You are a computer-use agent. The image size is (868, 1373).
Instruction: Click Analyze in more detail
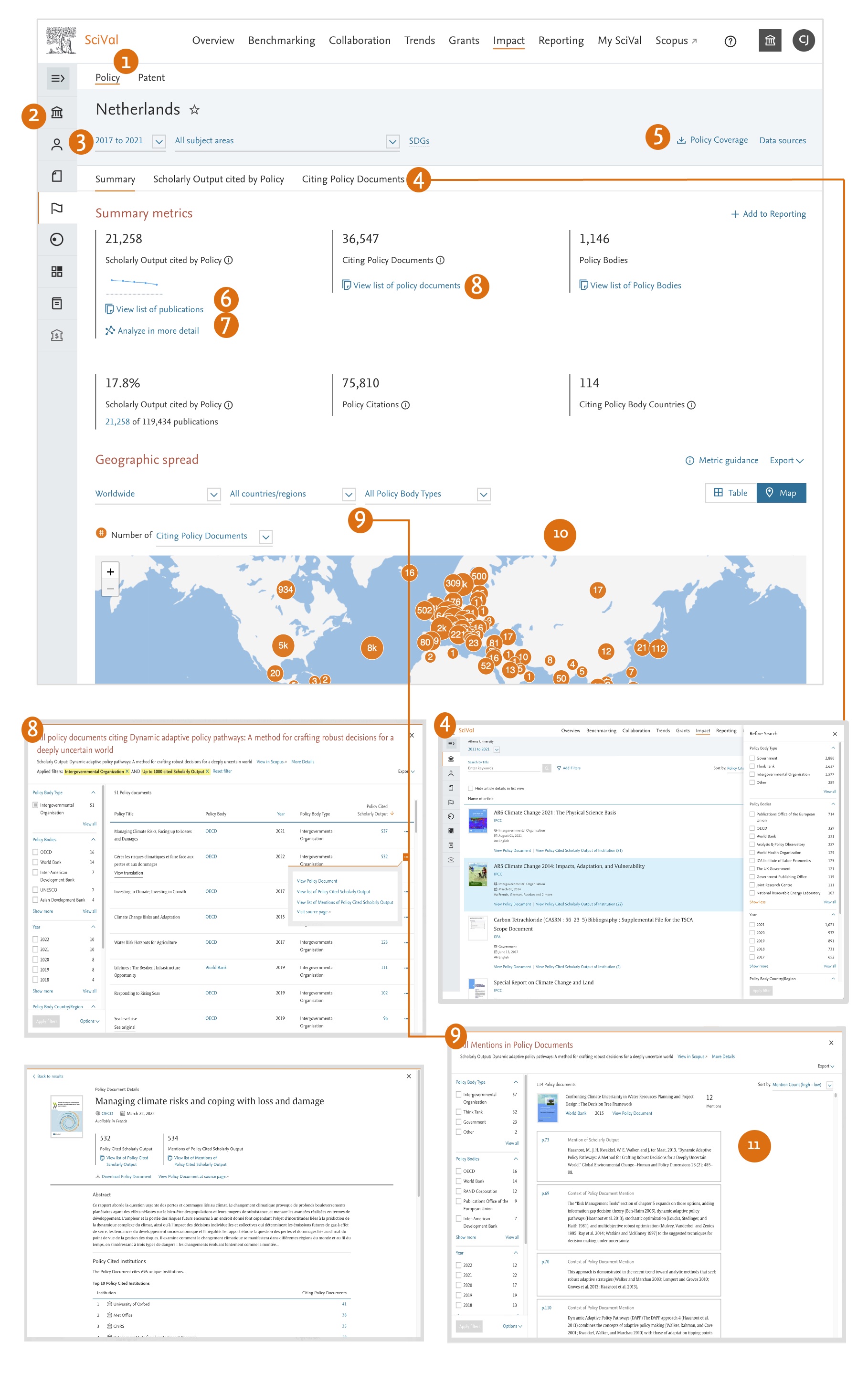point(152,331)
